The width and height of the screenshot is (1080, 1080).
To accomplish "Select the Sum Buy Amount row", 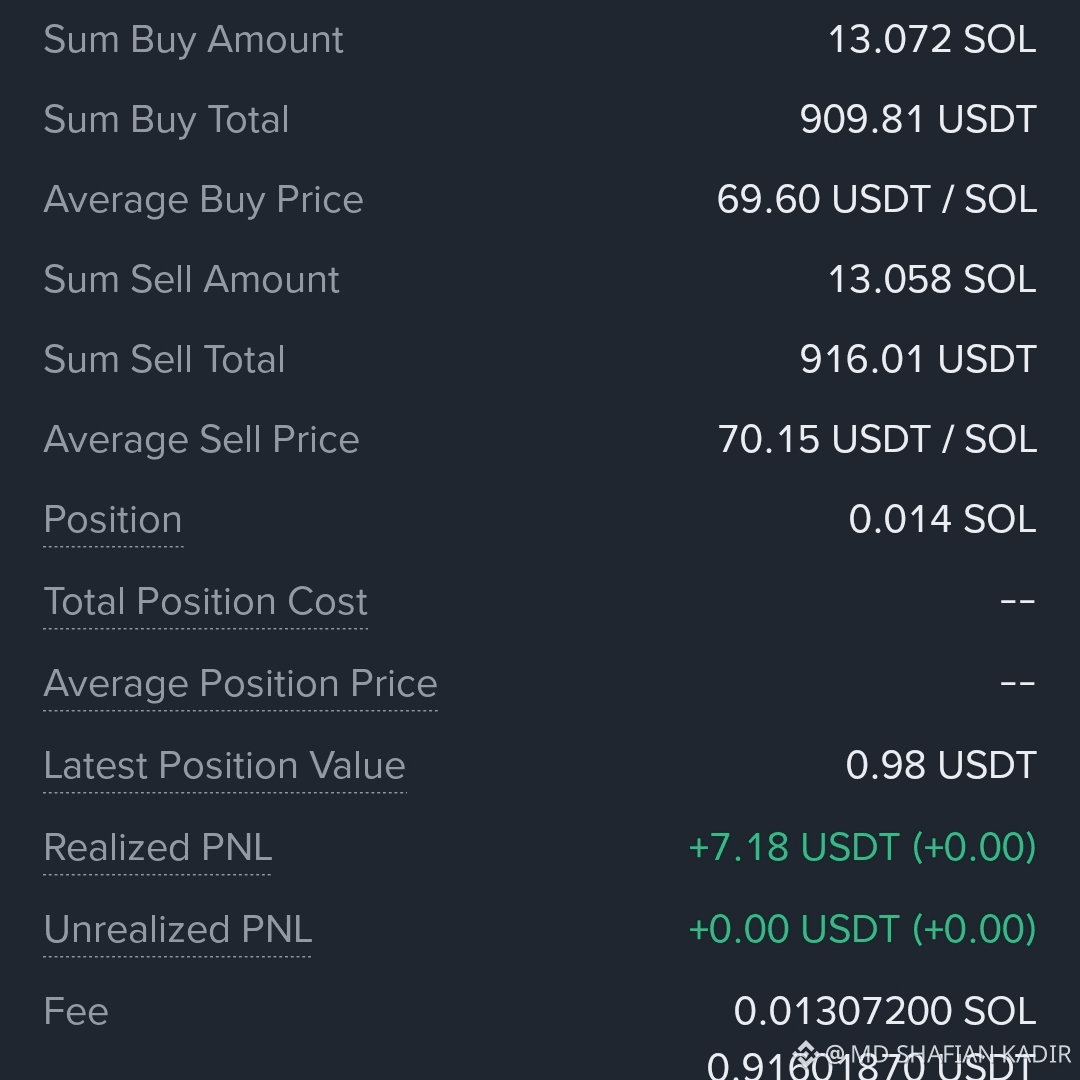I will (540, 39).
